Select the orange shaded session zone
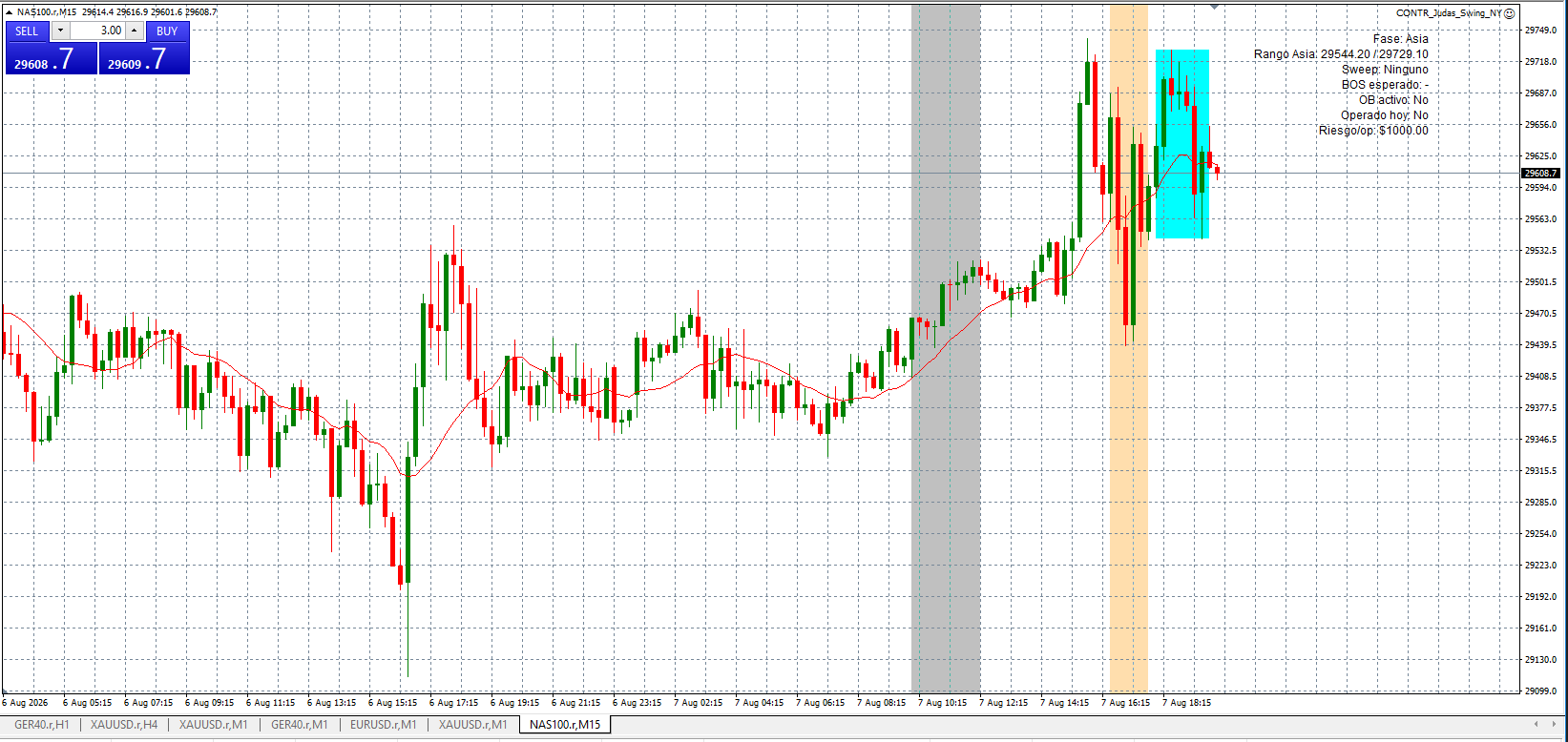The image size is (1568, 742). [1129, 348]
